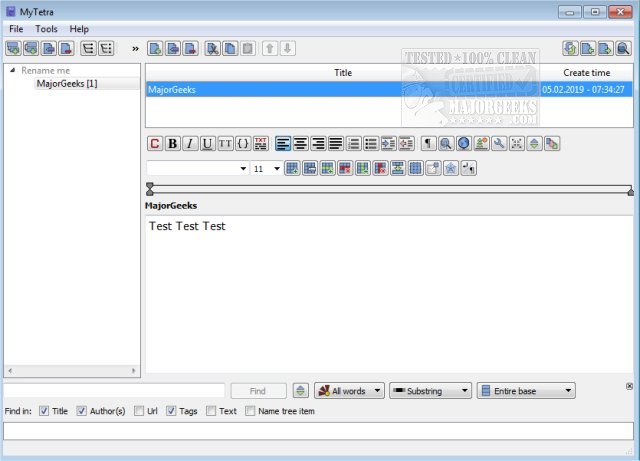Collapse the Rename me tree node
The width and height of the screenshot is (640, 461).
click(x=13, y=70)
